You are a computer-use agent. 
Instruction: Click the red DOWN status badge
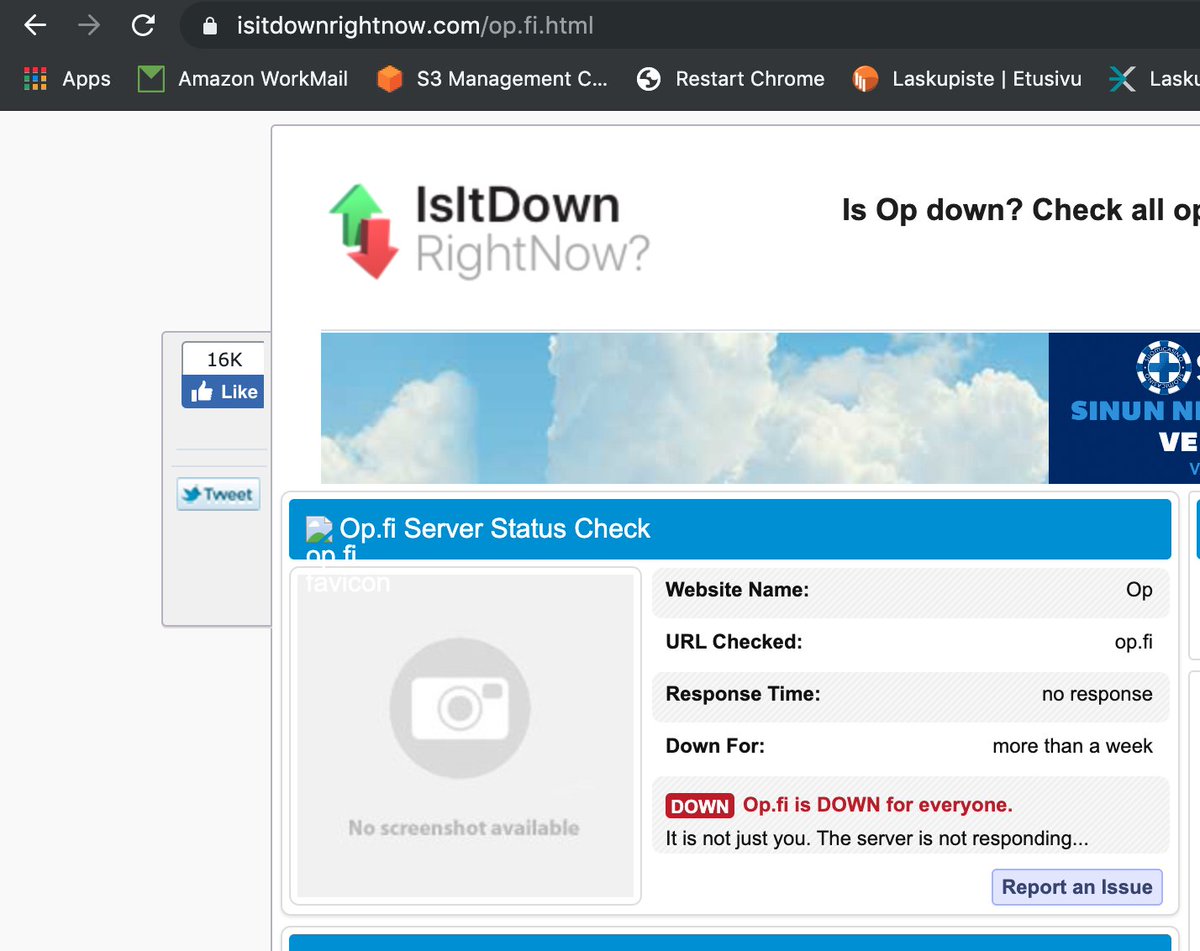[x=700, y=806]
